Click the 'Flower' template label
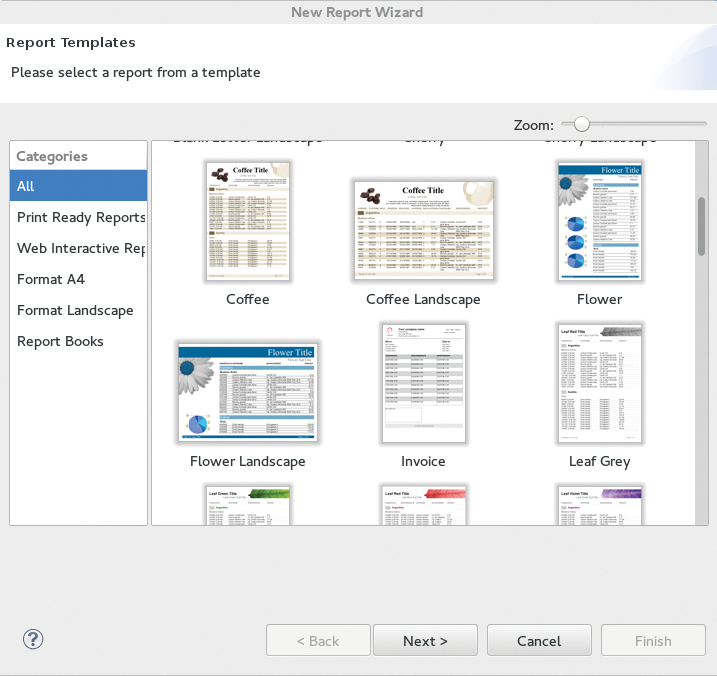Screen dimensions: 717x676 (x=599, y=299)
